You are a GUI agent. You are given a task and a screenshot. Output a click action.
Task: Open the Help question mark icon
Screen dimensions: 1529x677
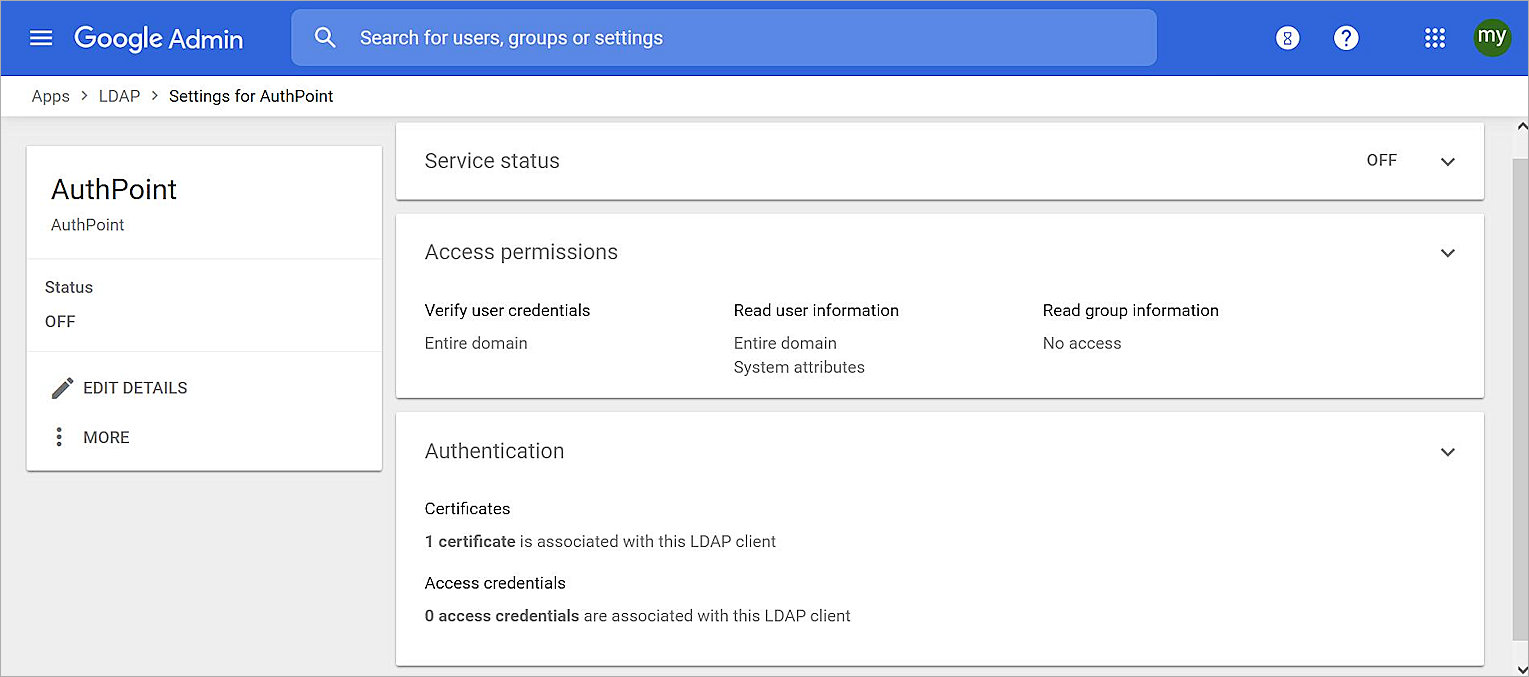pos(1346,38)
